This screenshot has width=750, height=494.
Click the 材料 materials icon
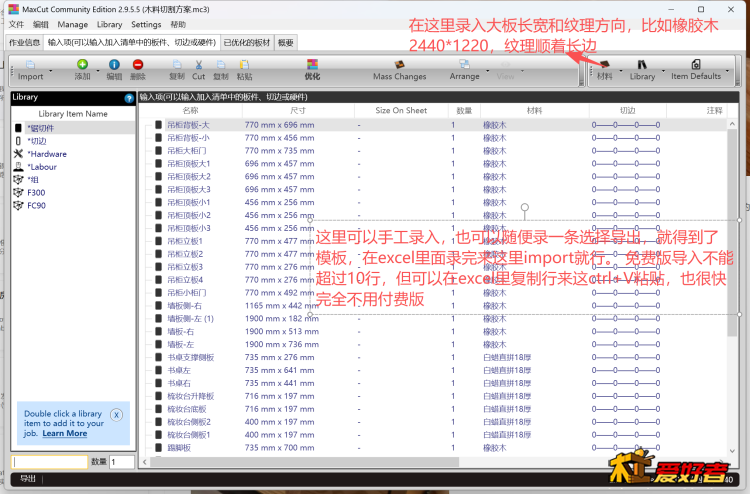point(604,64)
